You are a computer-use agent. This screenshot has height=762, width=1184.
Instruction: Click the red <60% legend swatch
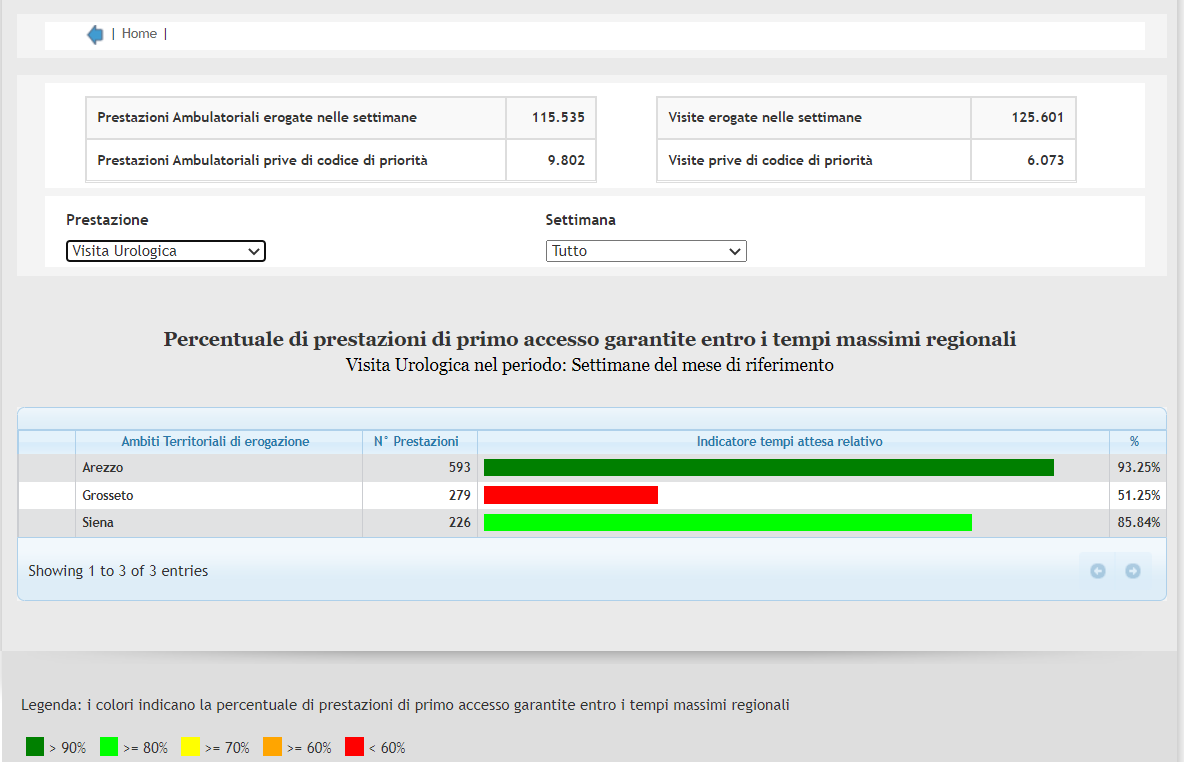pos(354,746)
